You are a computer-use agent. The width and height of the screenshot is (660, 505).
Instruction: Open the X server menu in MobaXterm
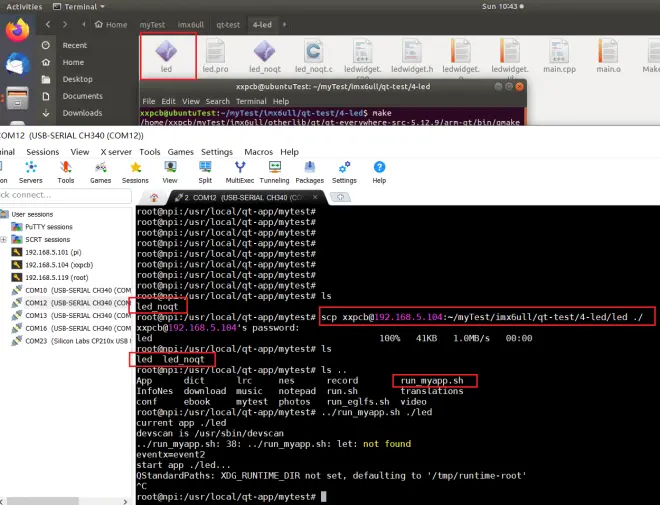(116, 152)
